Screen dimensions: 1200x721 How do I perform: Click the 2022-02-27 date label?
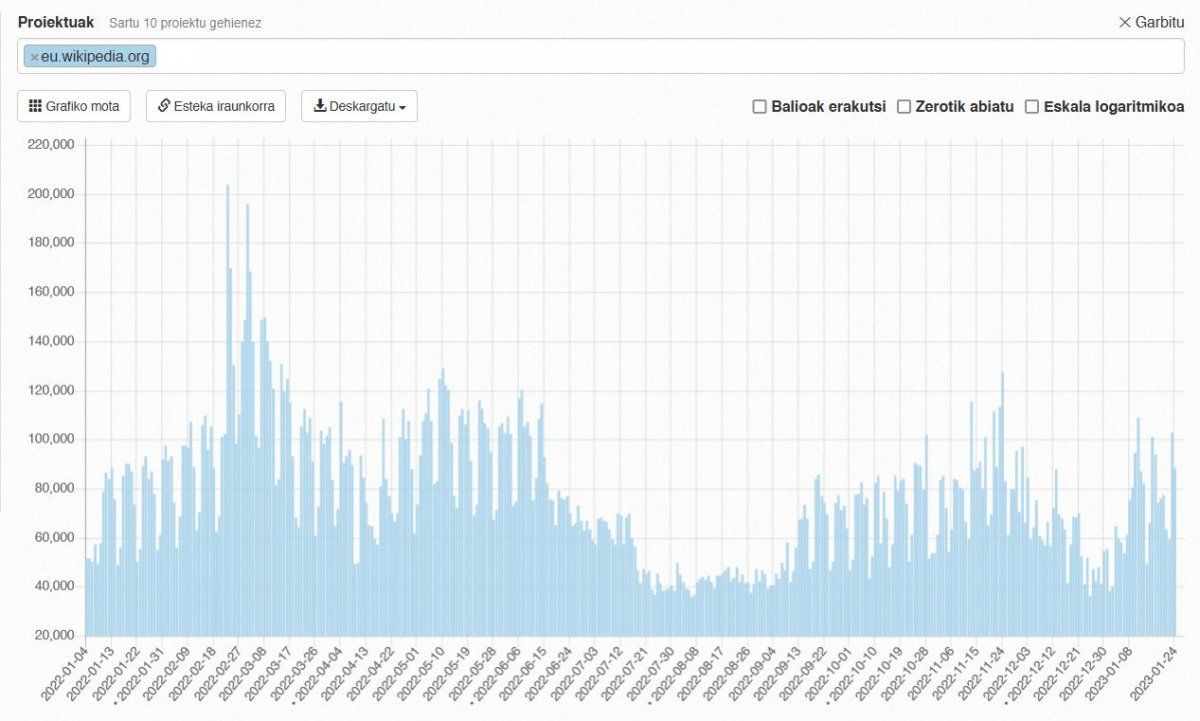tap(218, 674)
